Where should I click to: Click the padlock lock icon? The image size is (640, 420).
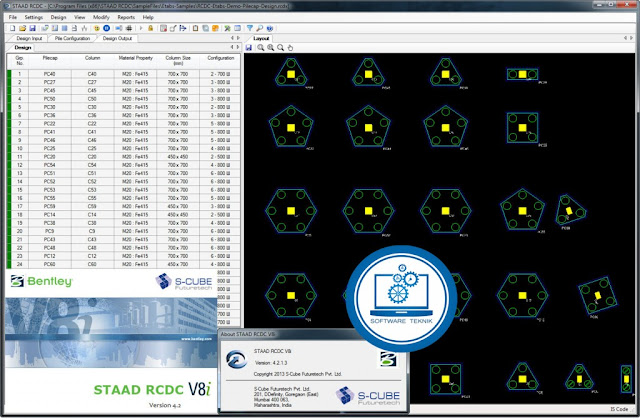pyautogui.click(x=151, y=28)
